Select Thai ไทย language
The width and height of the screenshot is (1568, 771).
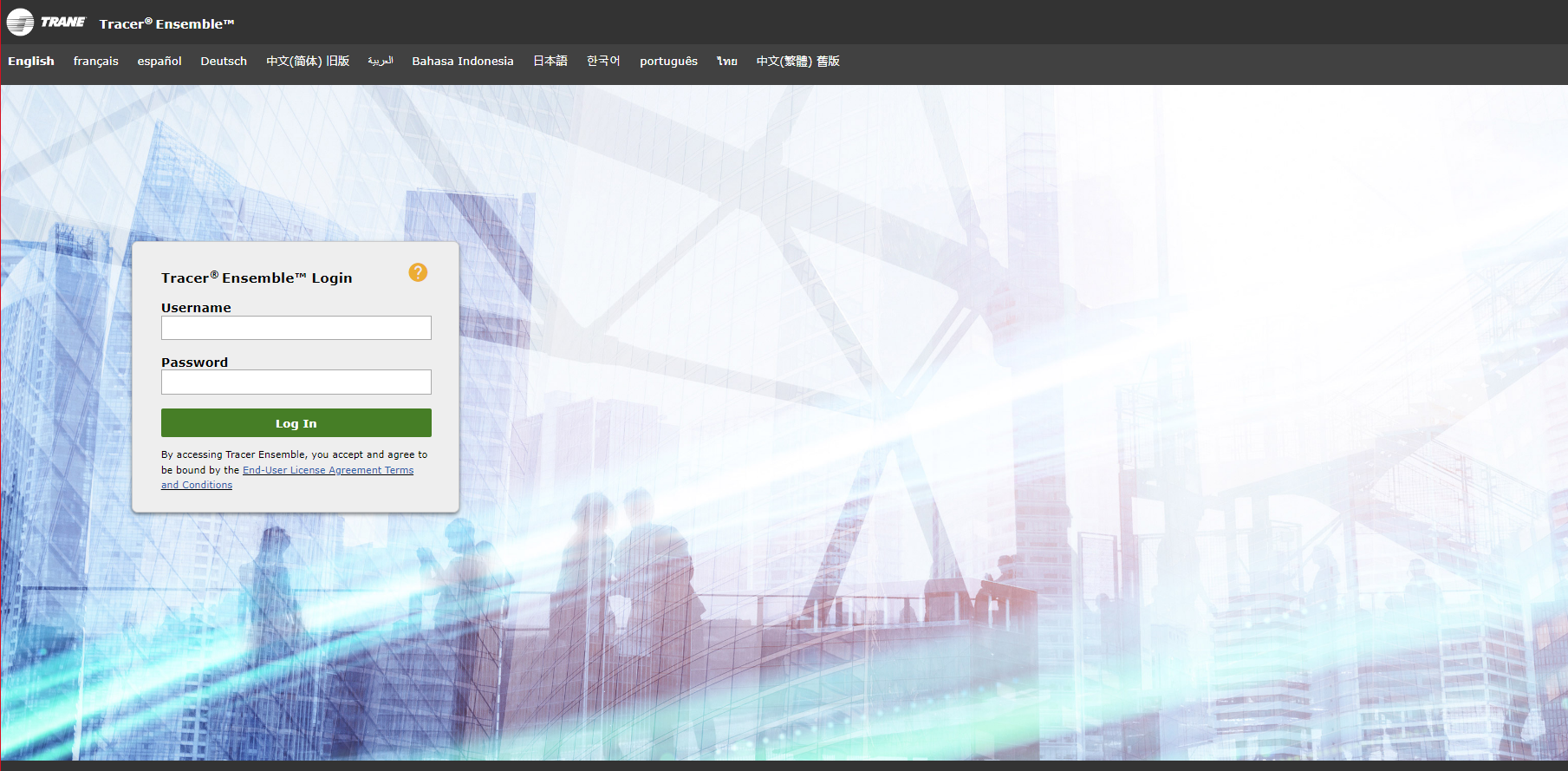tap(726, 62)
